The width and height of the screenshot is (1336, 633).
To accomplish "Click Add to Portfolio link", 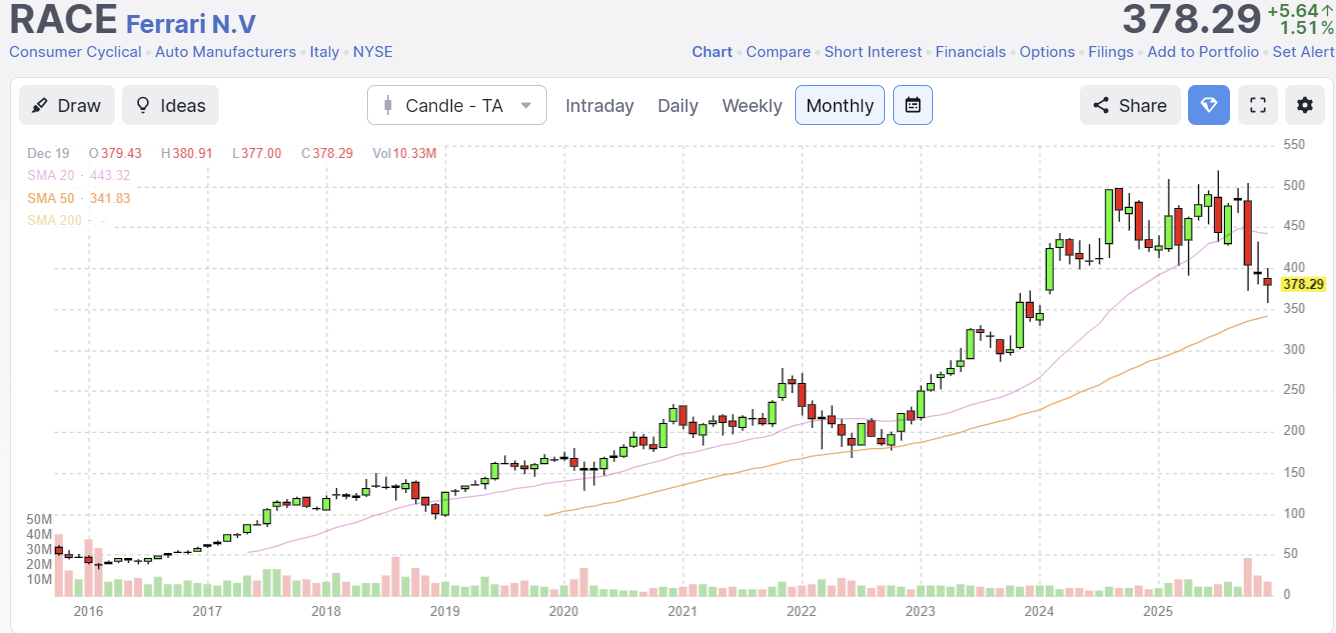I will pyautogui.click(x=1203, y=52).
